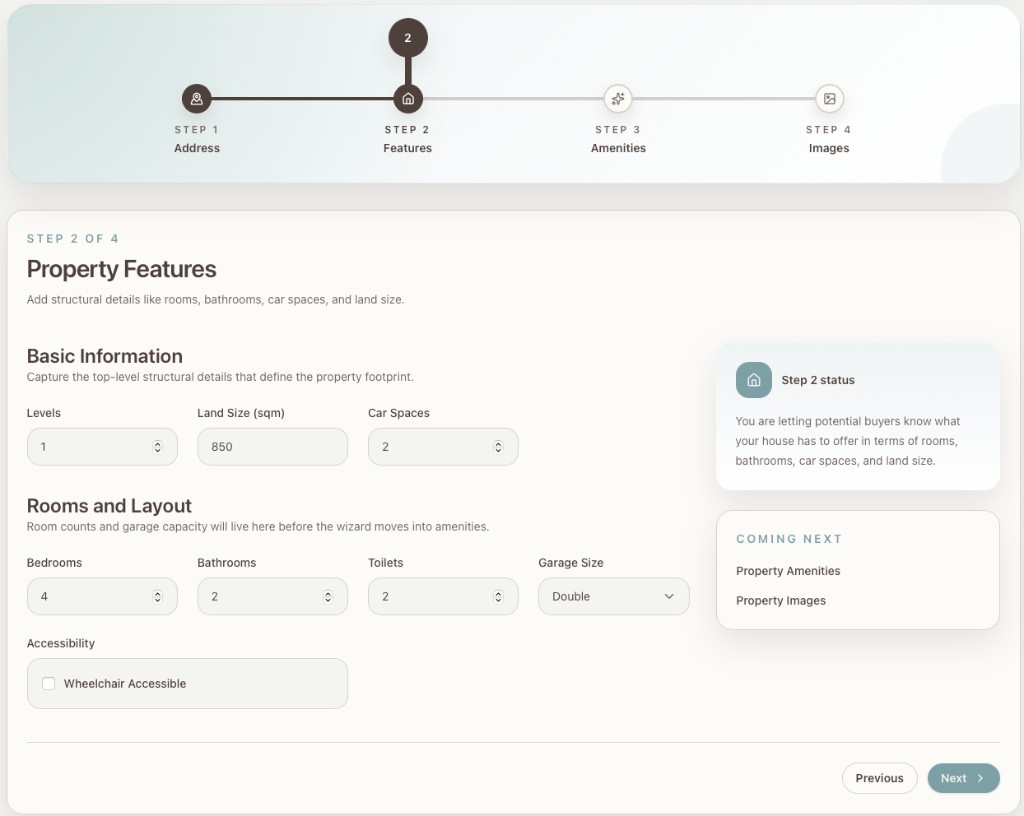
Task: Click the Wheelchair Accessible label text
Action: (125, 683)
